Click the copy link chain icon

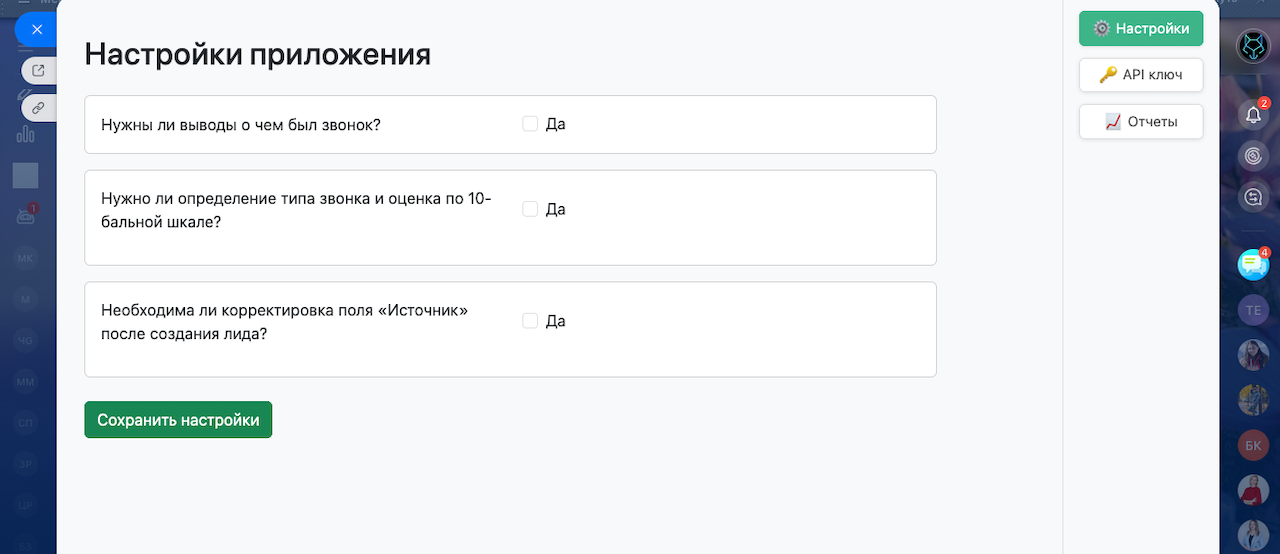(38, 107)
